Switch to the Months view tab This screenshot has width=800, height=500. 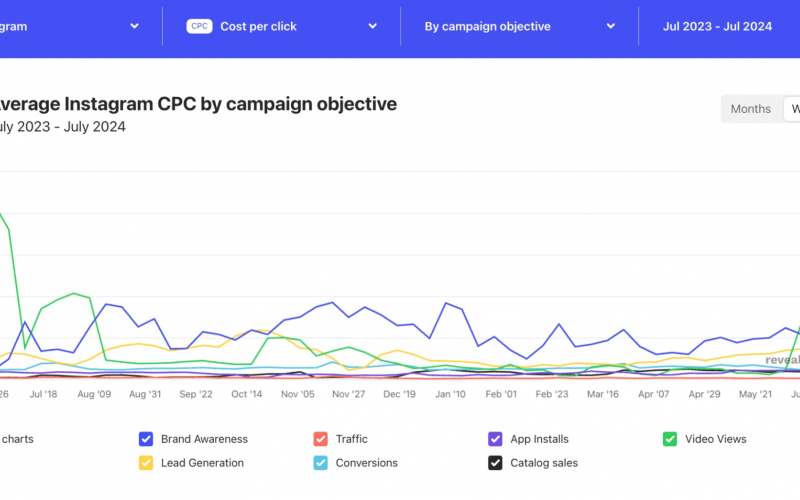pyautogui.click(x=751, y=109)
